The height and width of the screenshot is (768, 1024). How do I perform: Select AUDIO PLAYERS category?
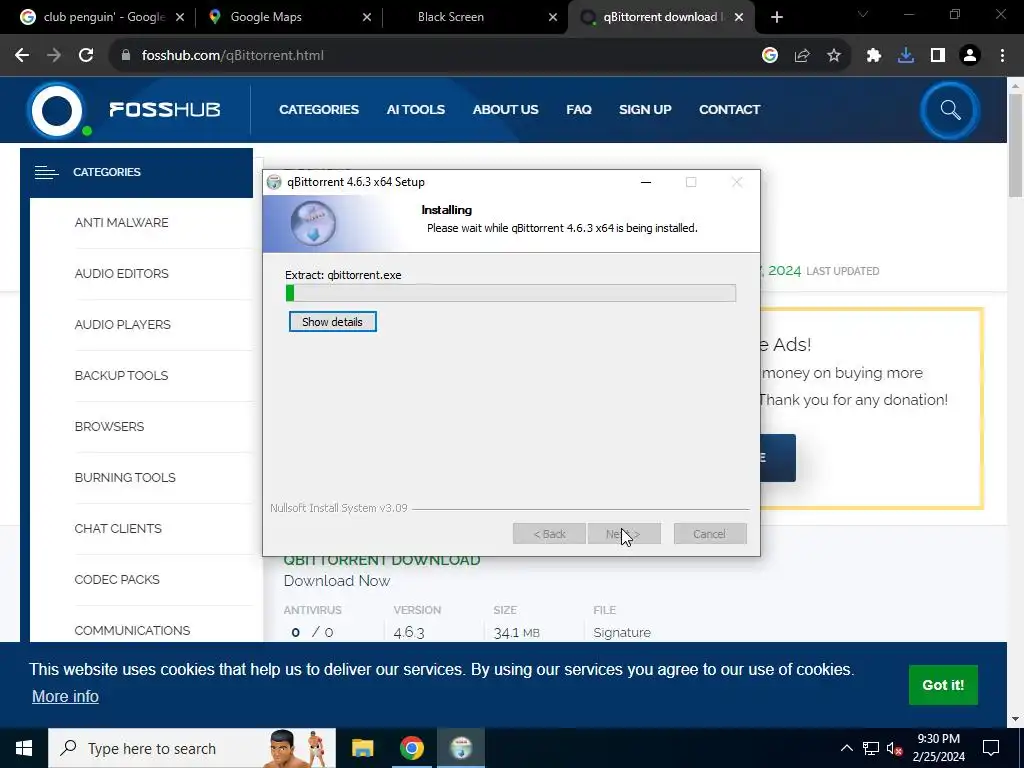coord(122,325)
